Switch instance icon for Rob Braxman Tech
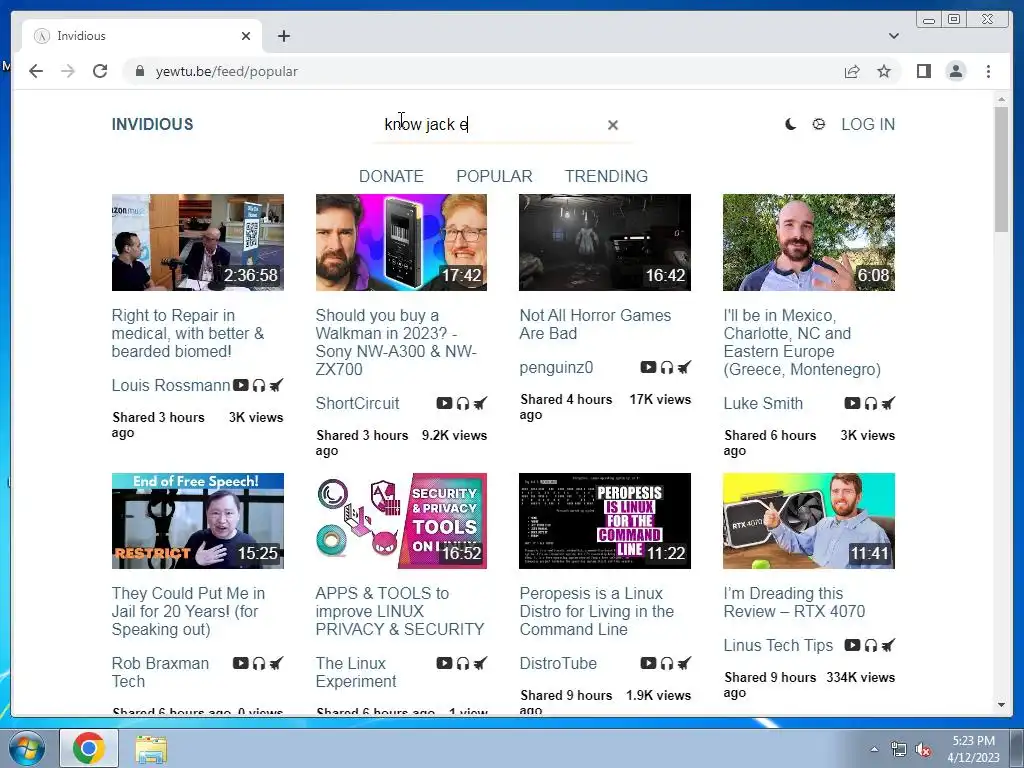This screenshot has height=768, width=1024. [276, 663]
